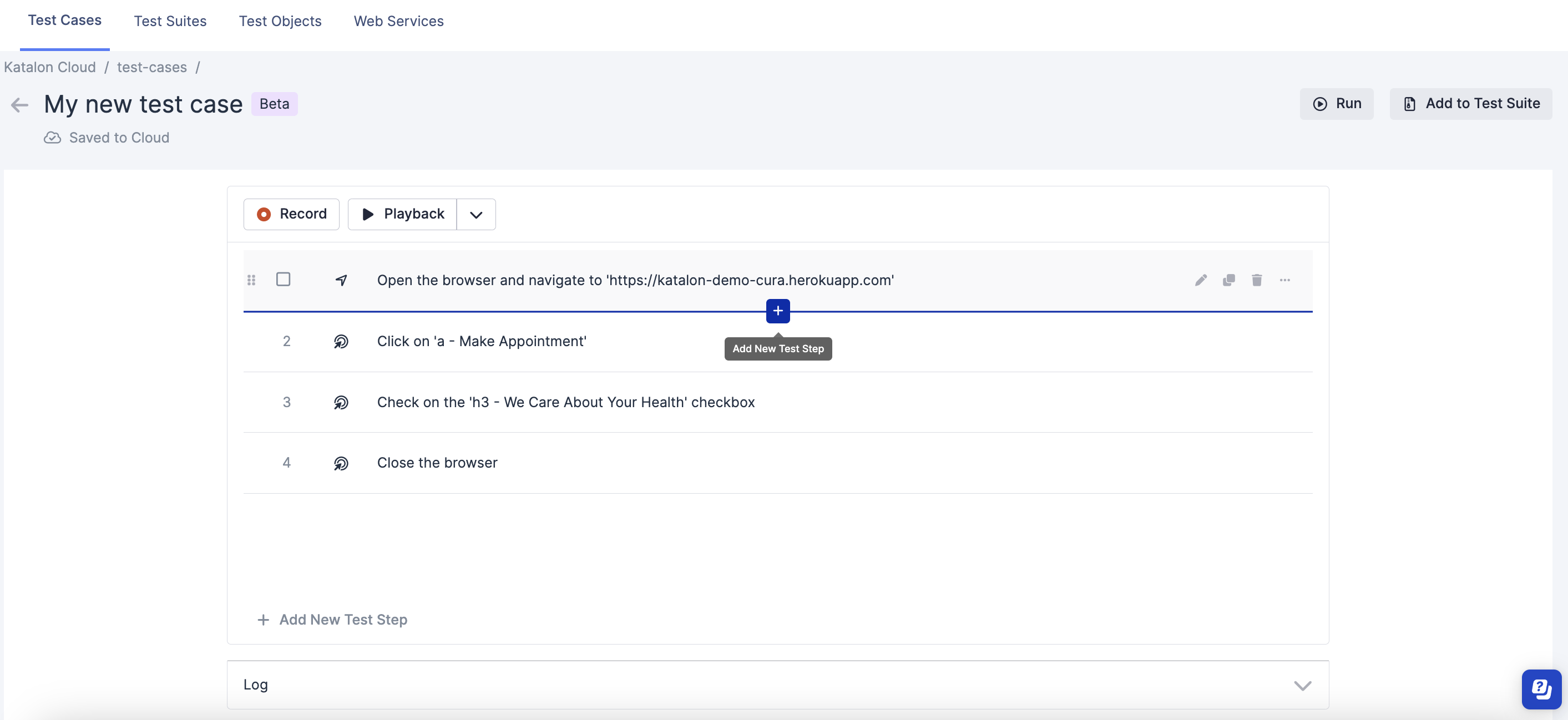Click Add to Test Suite button

coord(1471,103)
